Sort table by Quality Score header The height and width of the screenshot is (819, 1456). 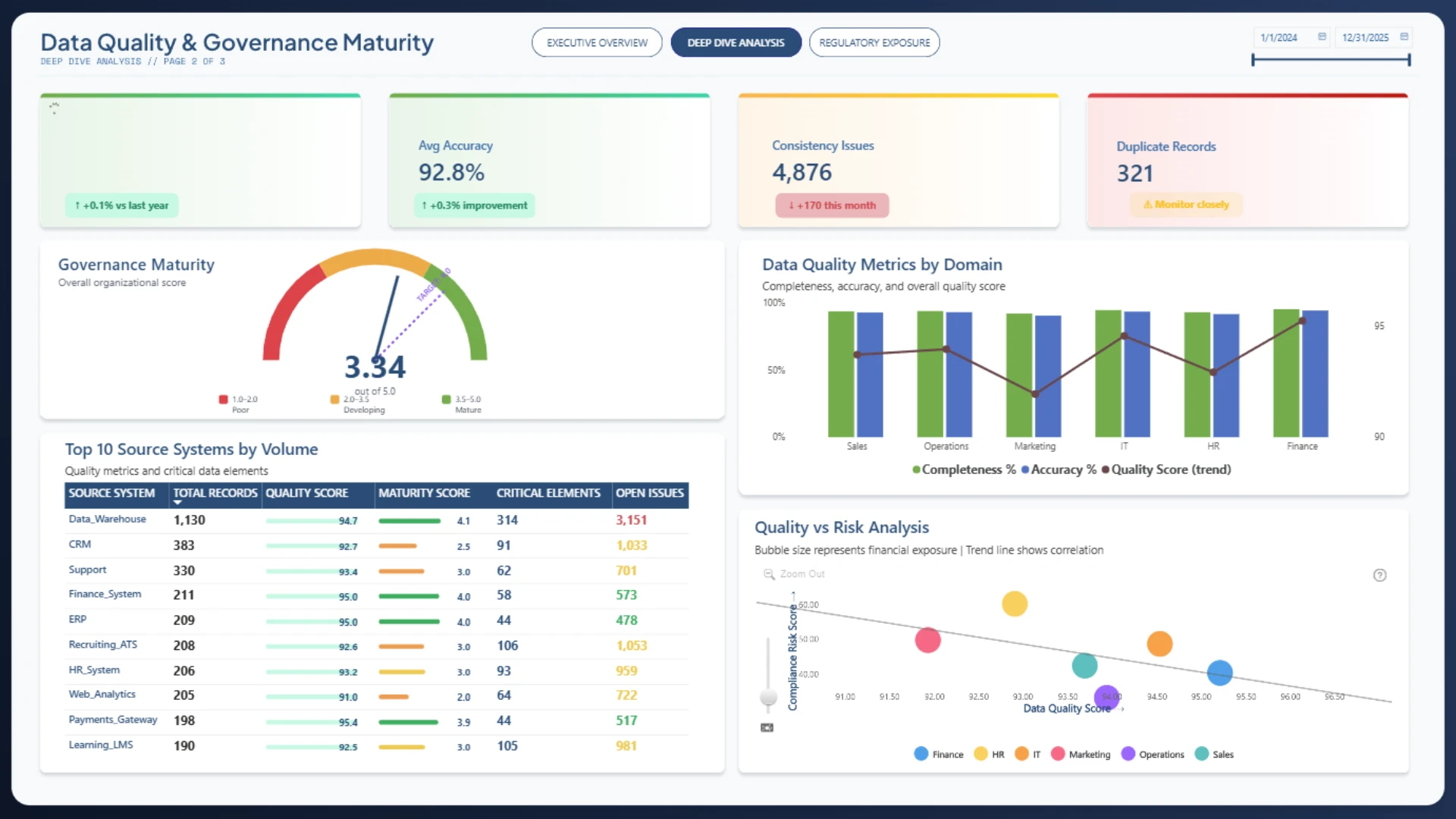click(x=306, y=493)
